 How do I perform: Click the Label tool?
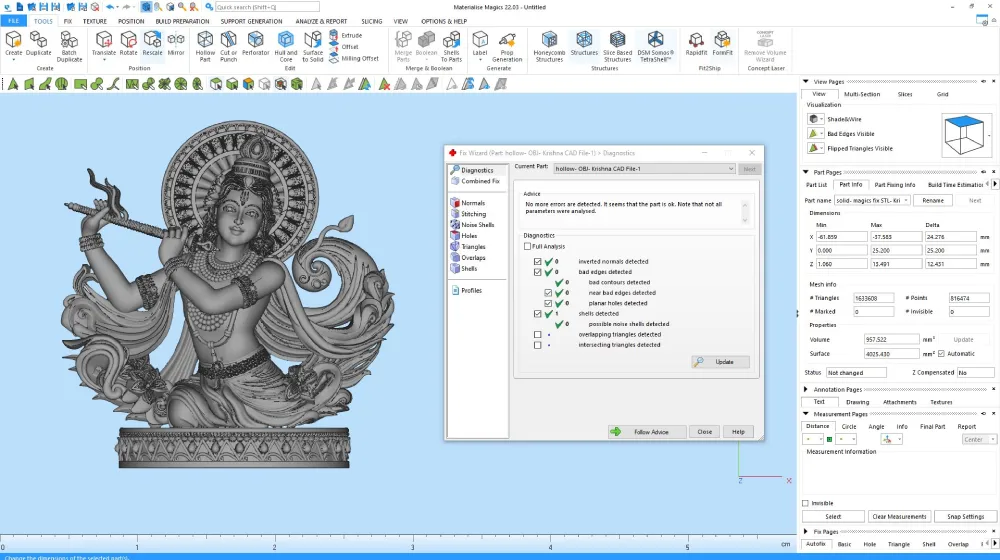tap(480, 45)
